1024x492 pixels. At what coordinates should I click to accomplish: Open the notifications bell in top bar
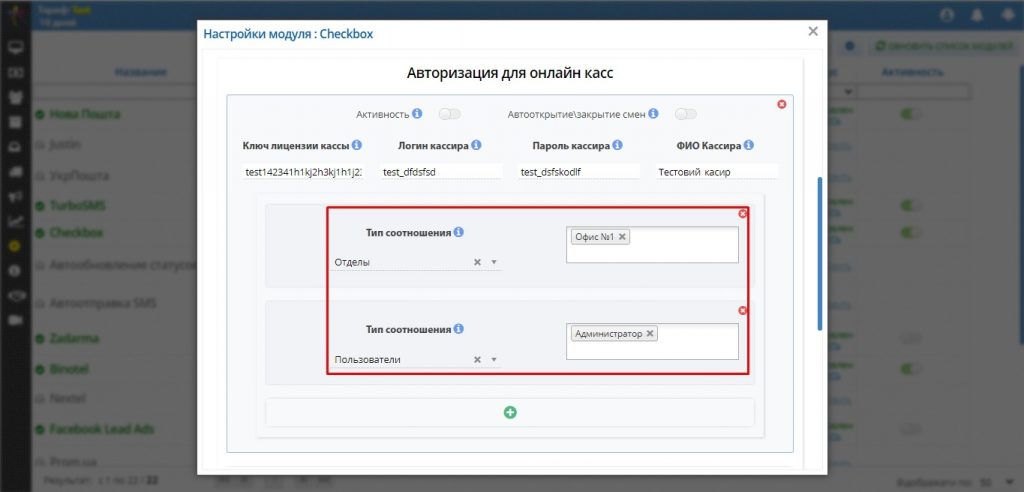point(978,15)
